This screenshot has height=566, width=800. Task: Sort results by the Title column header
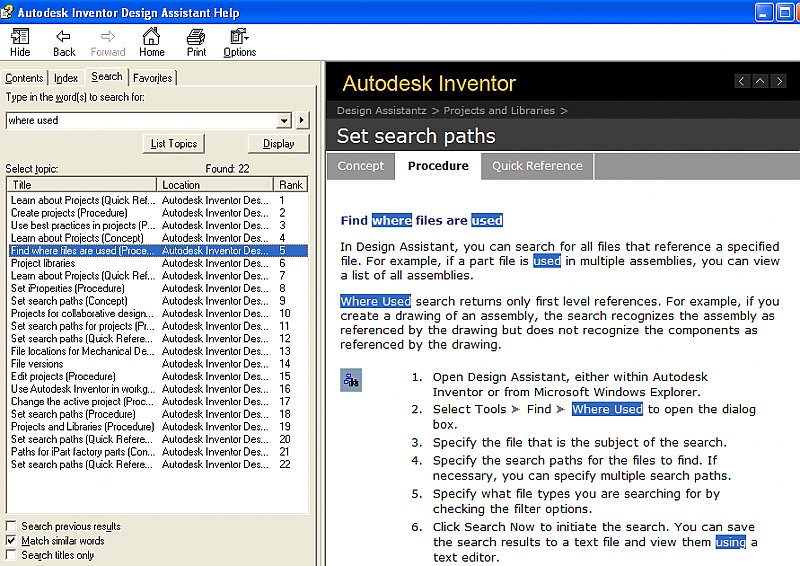pos(82,185)
